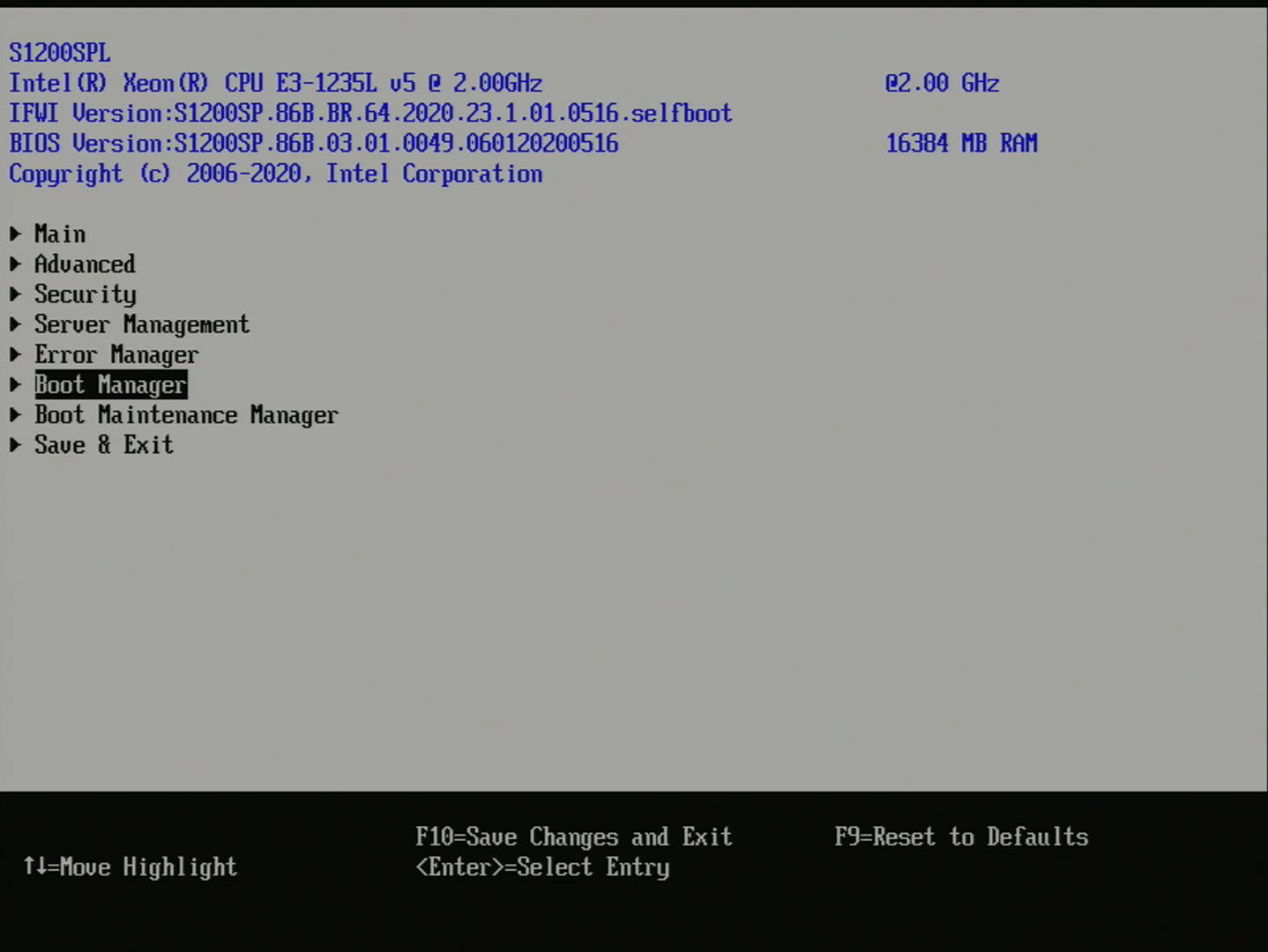This screenshot has width=1268, height=952.
Task: Click the arrow beside Main
Action: coord(15,234)
